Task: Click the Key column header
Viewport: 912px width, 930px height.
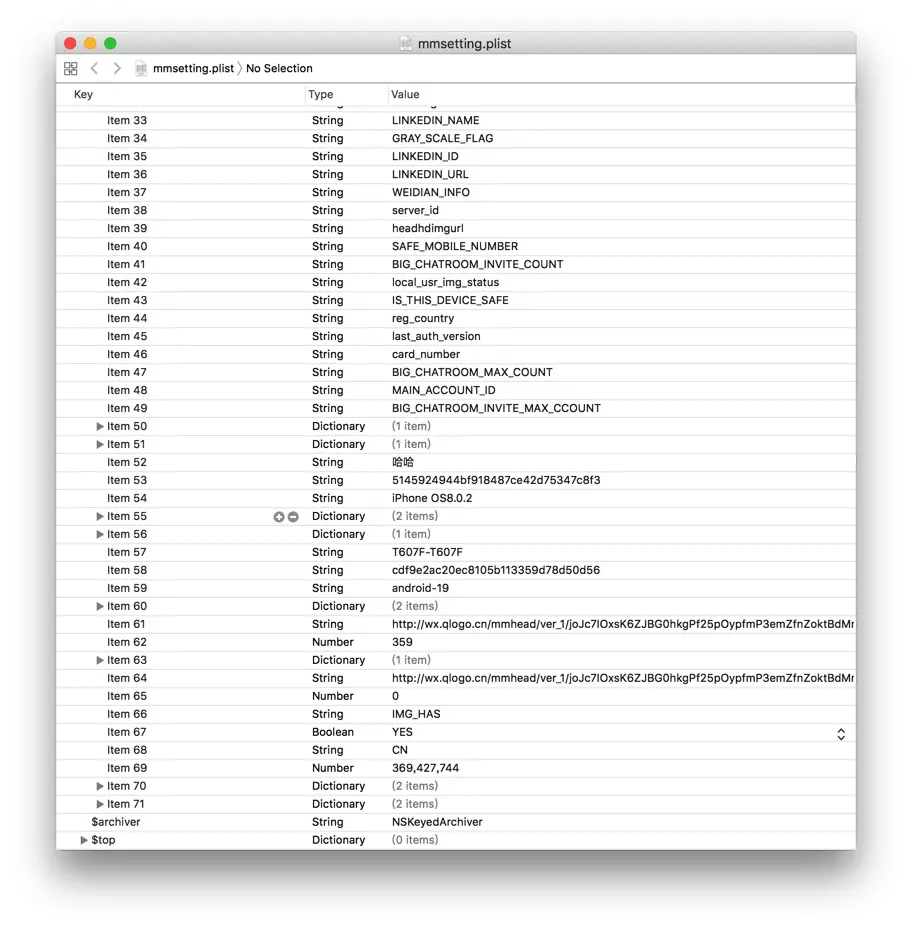Action: click(83, 94)
